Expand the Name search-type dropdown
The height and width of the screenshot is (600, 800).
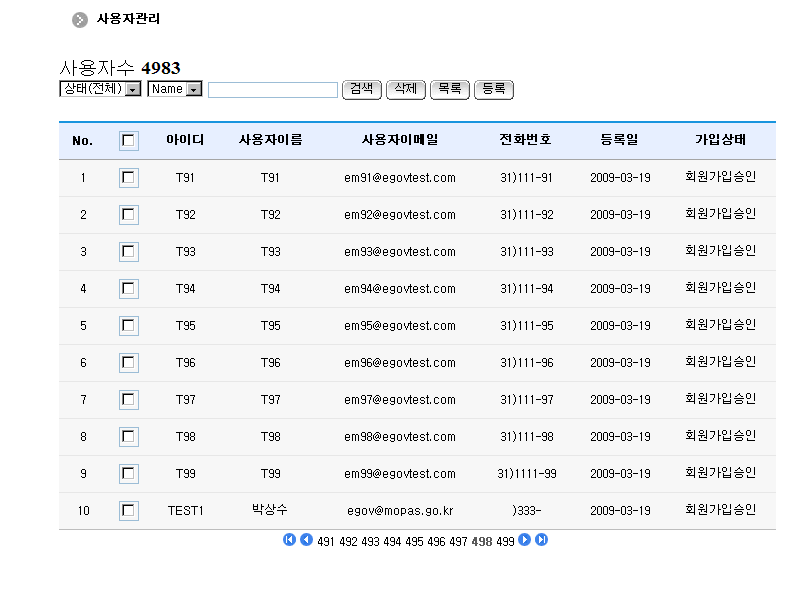tap(175, 90)
